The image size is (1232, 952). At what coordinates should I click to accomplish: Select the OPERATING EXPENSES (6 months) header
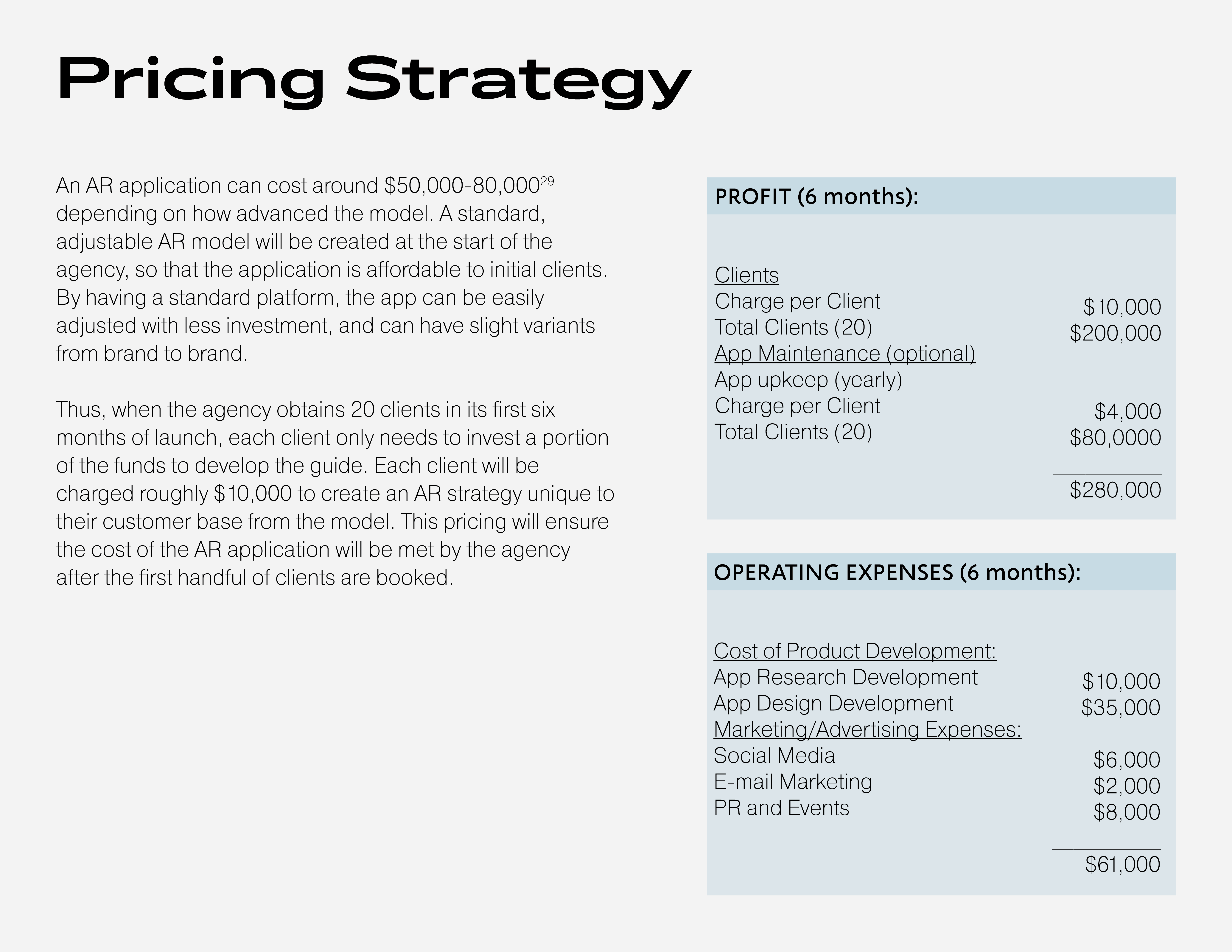(897, 573)
